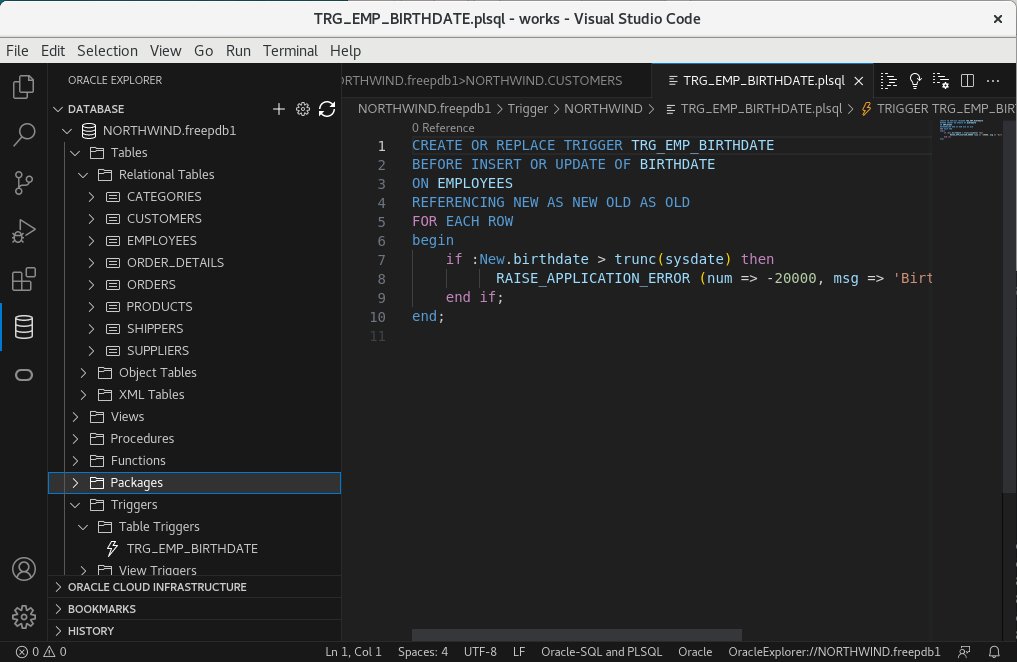
Task: Expand the Packages folder
Action: (x=75, y=483)
